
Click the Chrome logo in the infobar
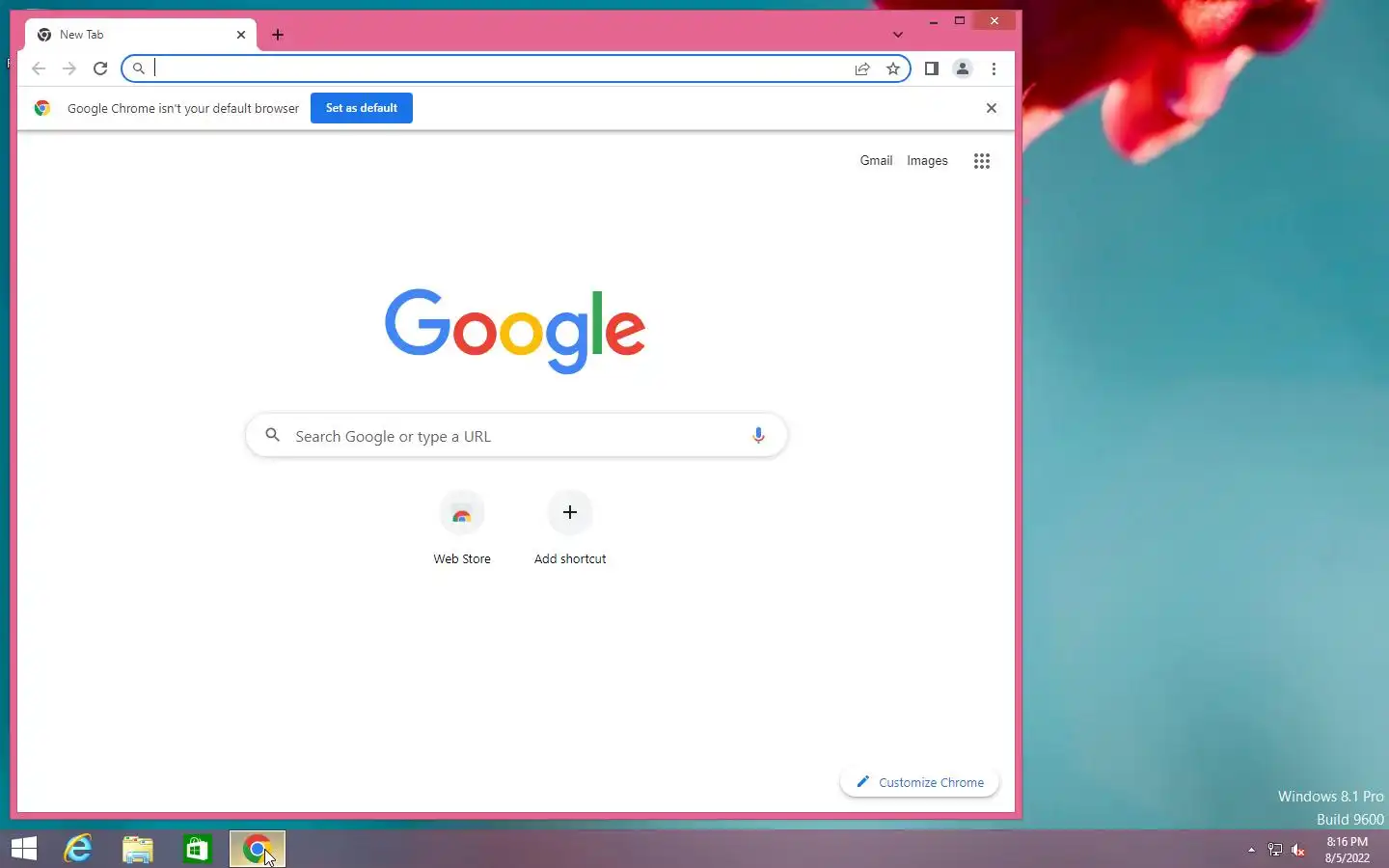(x=42, y=108)
